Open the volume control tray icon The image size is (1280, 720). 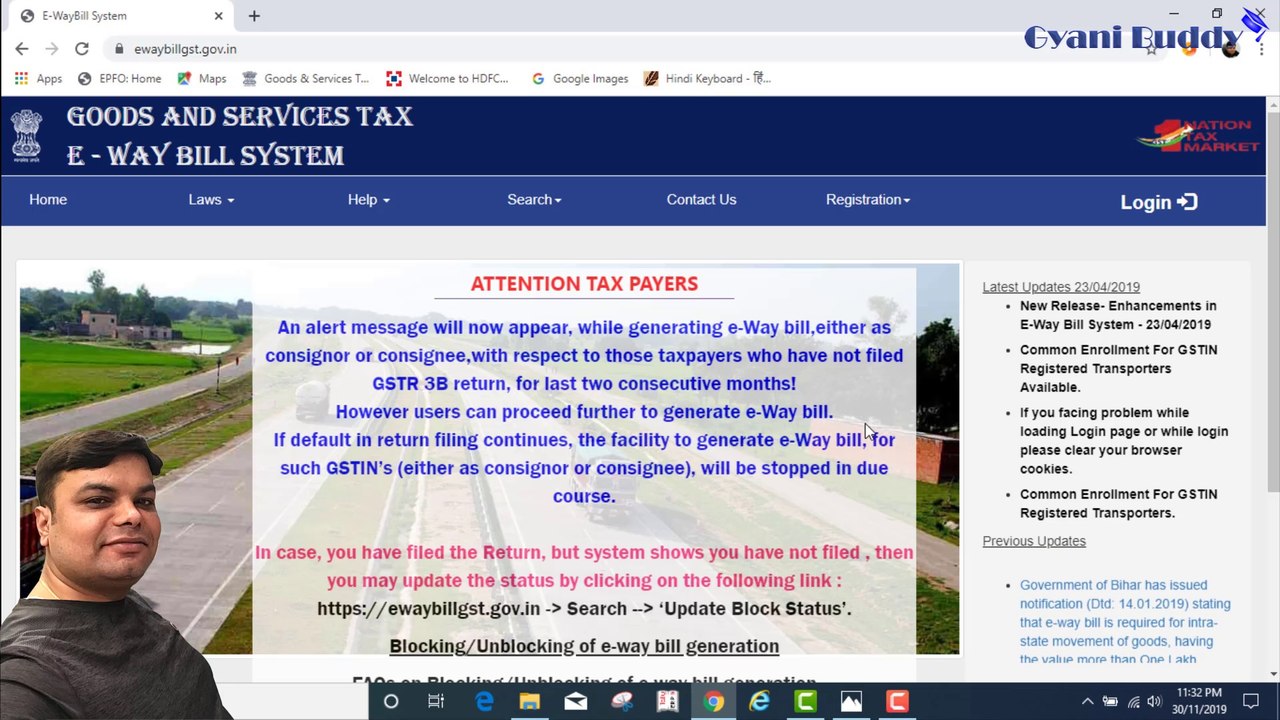point(1155,702)
